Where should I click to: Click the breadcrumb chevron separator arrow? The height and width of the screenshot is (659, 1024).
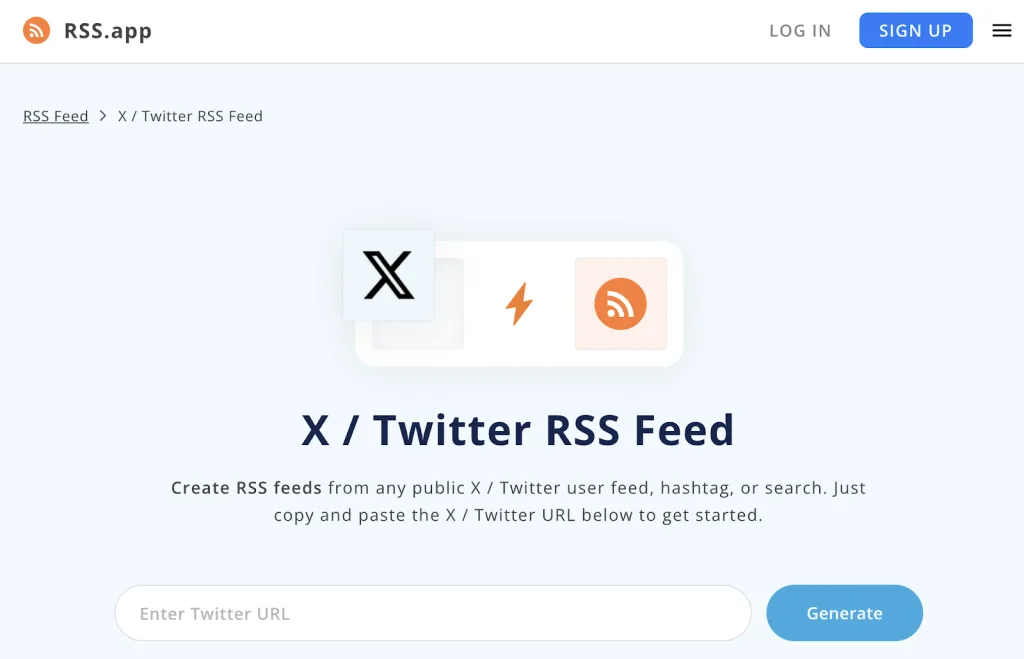[103, 116]
